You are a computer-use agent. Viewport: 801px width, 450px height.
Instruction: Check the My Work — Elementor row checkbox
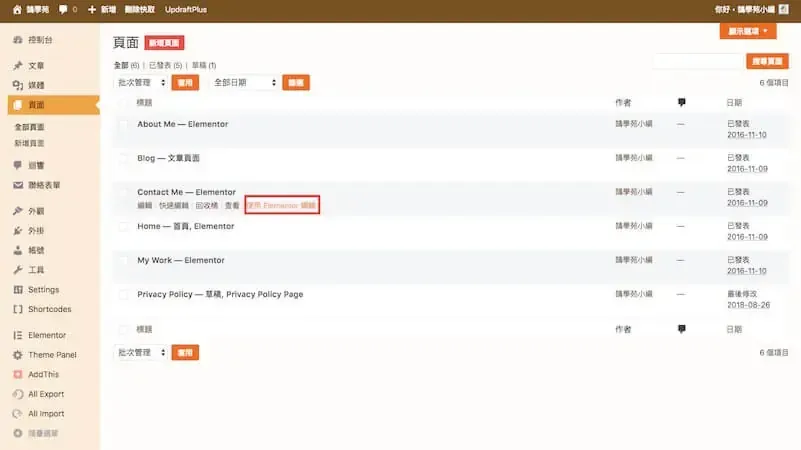[123, 260]
